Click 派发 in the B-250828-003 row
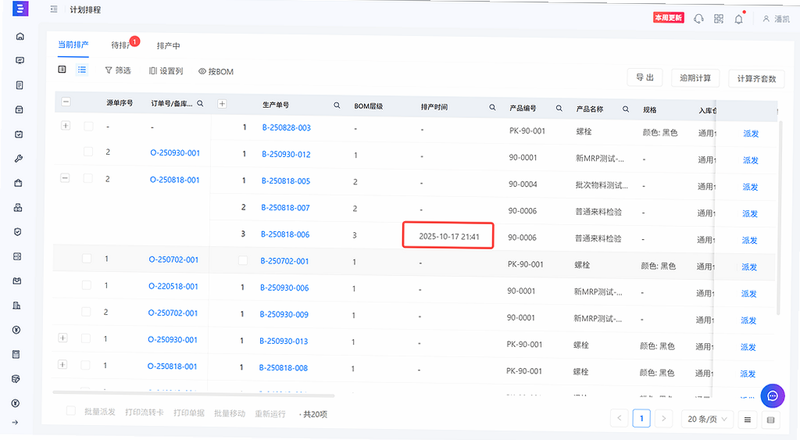 (751, 134)
